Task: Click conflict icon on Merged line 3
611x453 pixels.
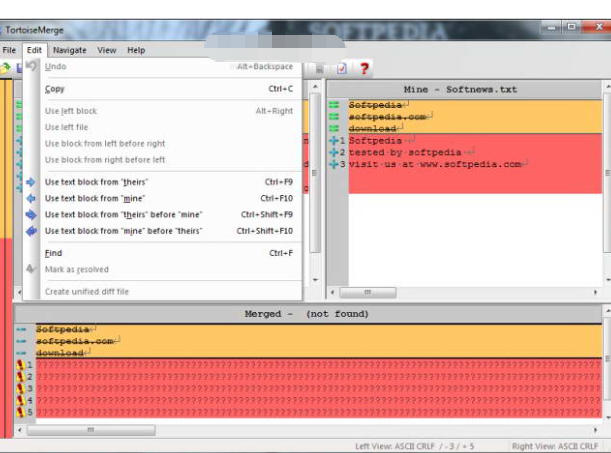Action: pos(21,388)
